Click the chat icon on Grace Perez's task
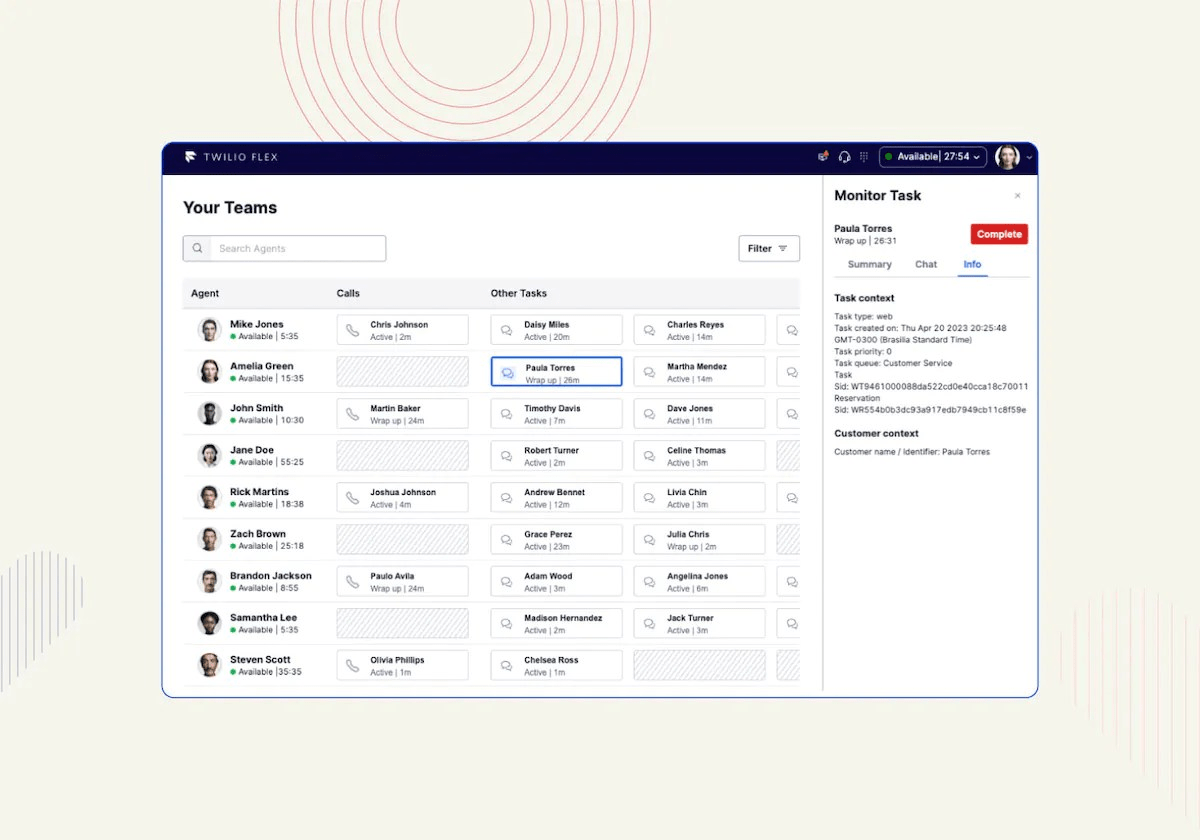This screenshot has width=1200, height=840. 508,539
